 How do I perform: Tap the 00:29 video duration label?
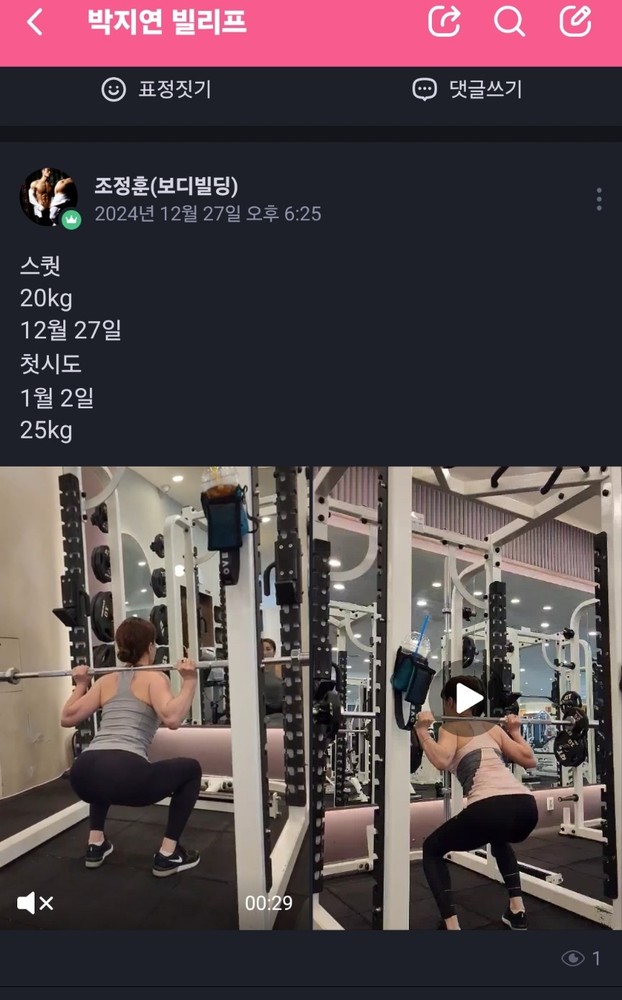[269, 903]
